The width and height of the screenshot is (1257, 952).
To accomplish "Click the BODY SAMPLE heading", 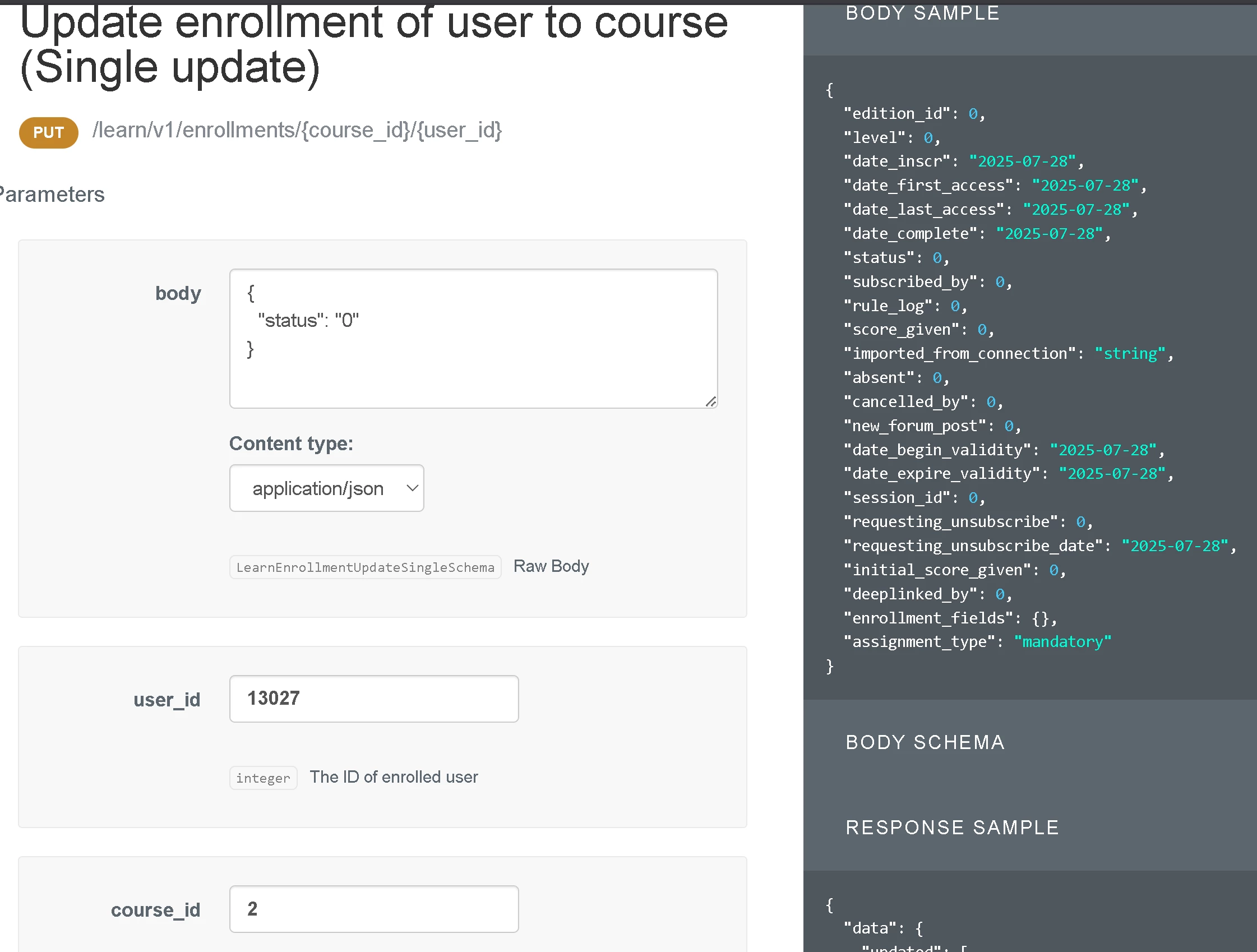I will 922,13.
